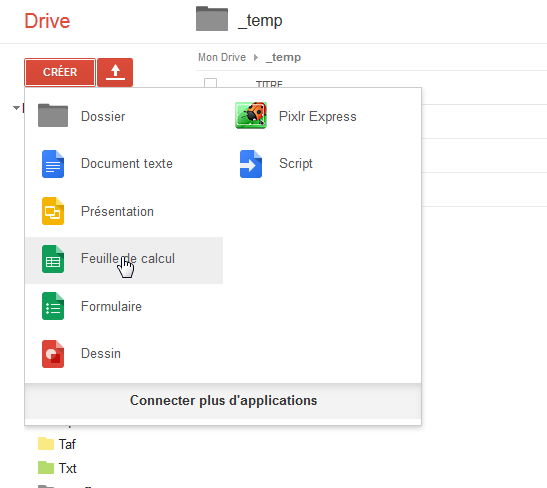547x488 pixels.
Task: Click the red CRÉER button
Action: [x=60, y=72]
